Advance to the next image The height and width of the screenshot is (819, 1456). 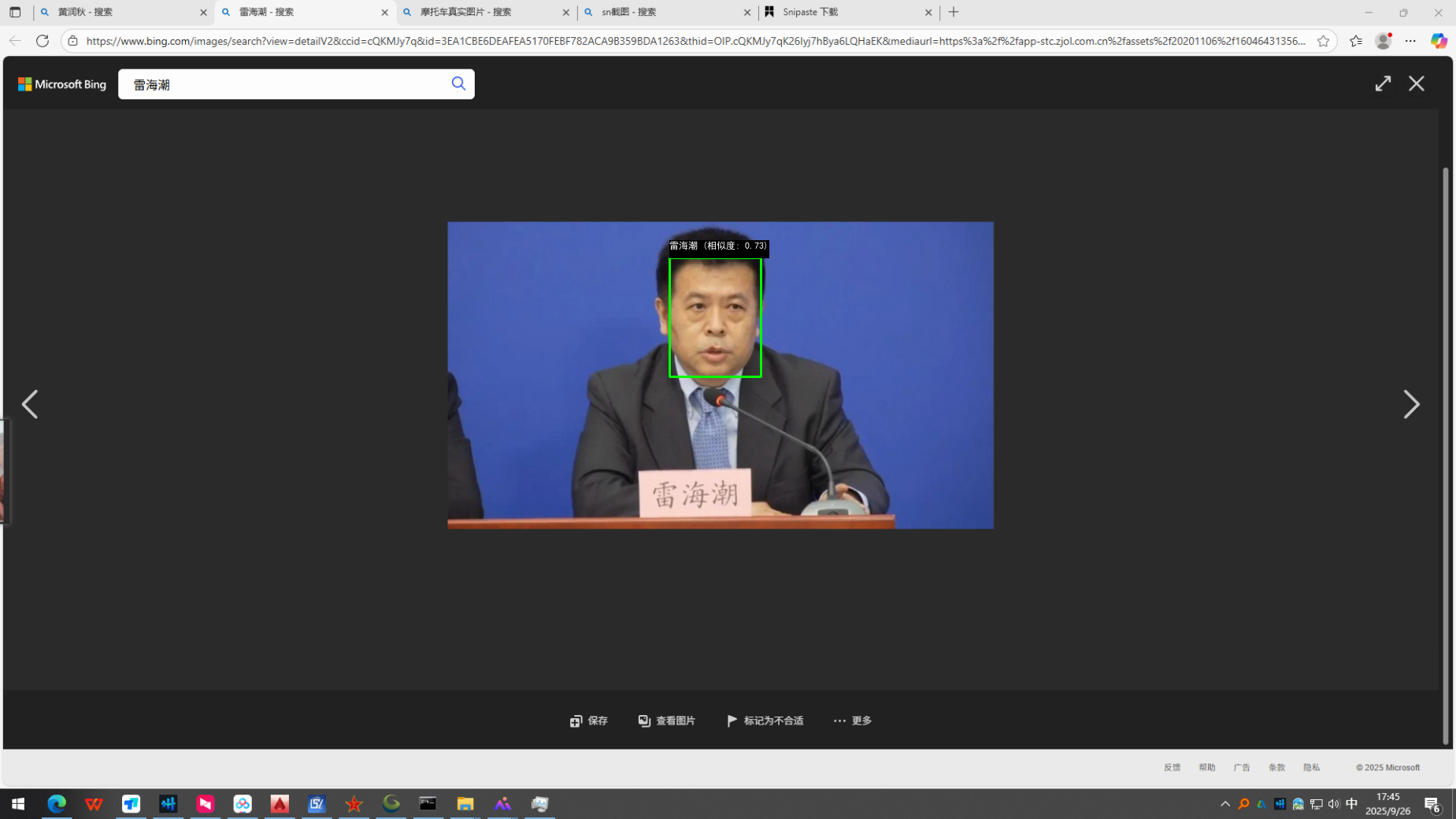coord(1410,405)
